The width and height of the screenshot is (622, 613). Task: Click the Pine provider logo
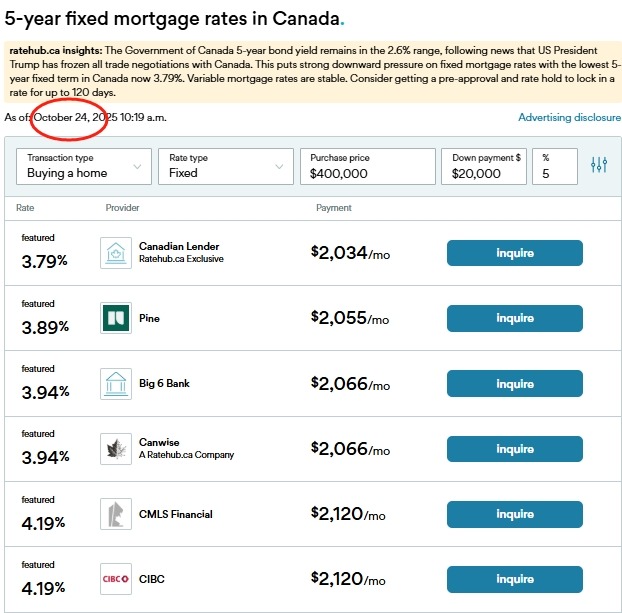pos(116,319)
